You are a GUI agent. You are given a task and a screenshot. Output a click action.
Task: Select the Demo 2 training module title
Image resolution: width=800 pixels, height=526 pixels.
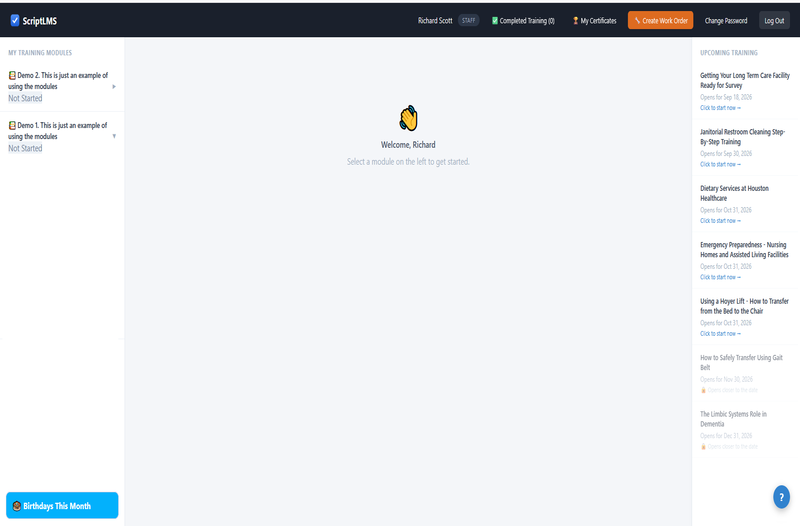click(x=58, y=81)
